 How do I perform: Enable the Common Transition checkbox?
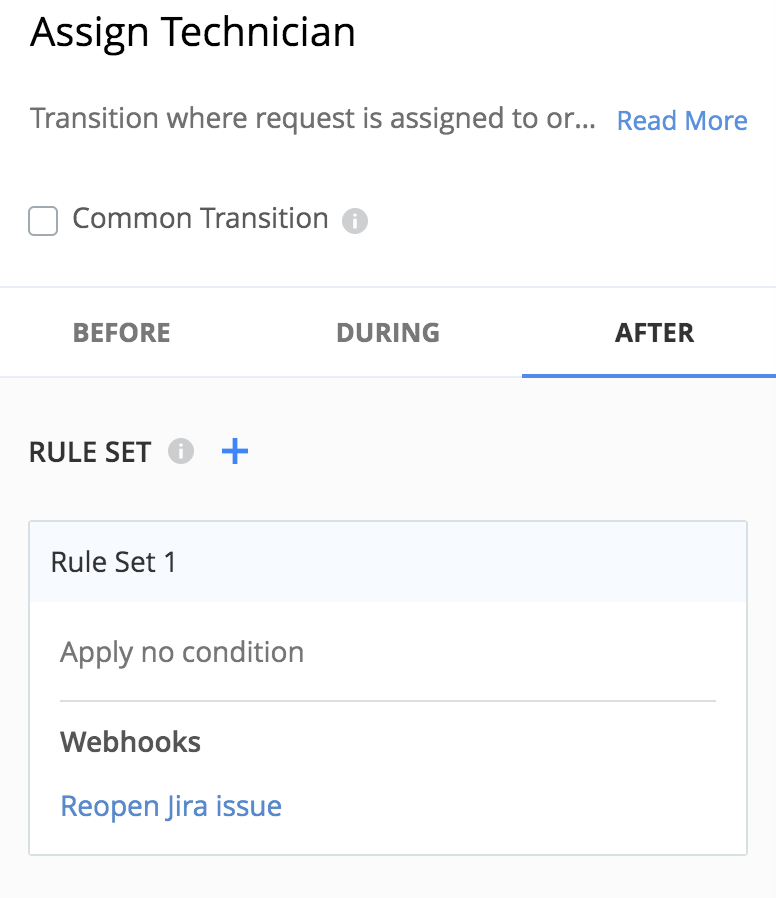coord(43,221)
